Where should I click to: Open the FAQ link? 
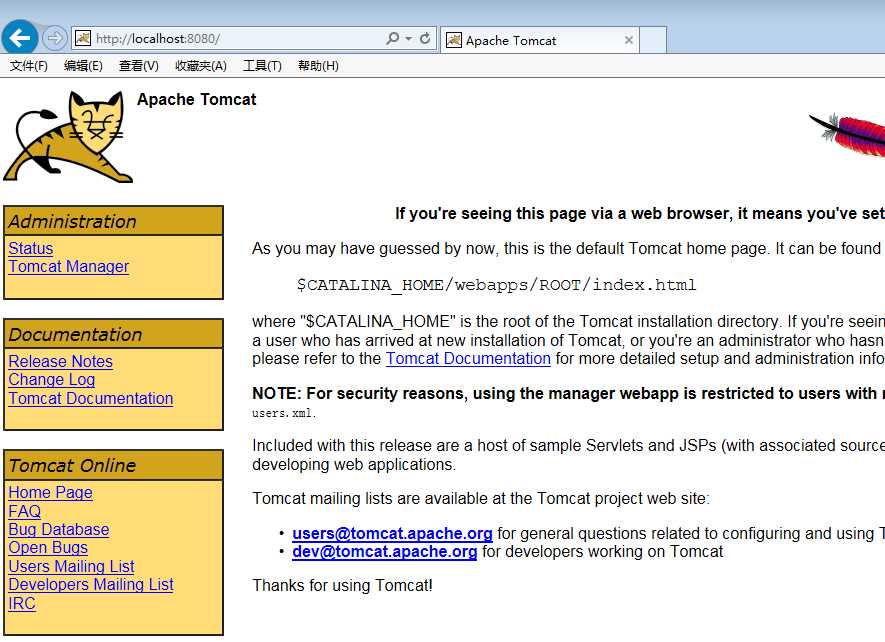(x=25, y=511)
